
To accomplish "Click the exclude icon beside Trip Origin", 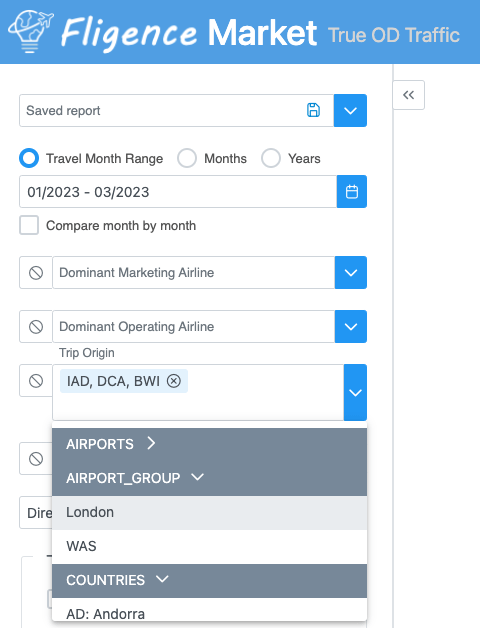I will click(36, 381).
